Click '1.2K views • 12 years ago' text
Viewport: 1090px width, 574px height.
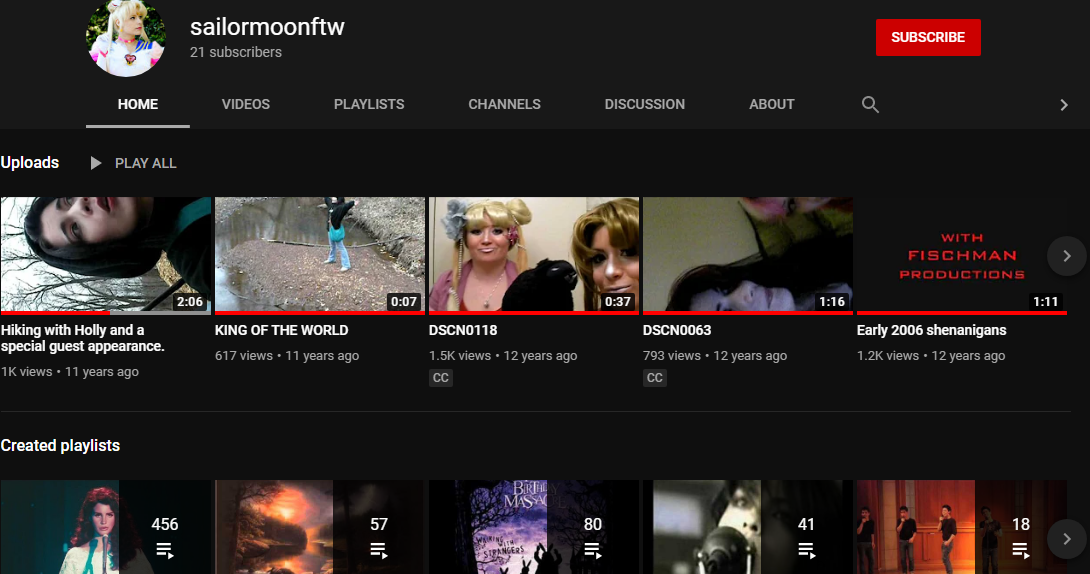click(932, 356)
